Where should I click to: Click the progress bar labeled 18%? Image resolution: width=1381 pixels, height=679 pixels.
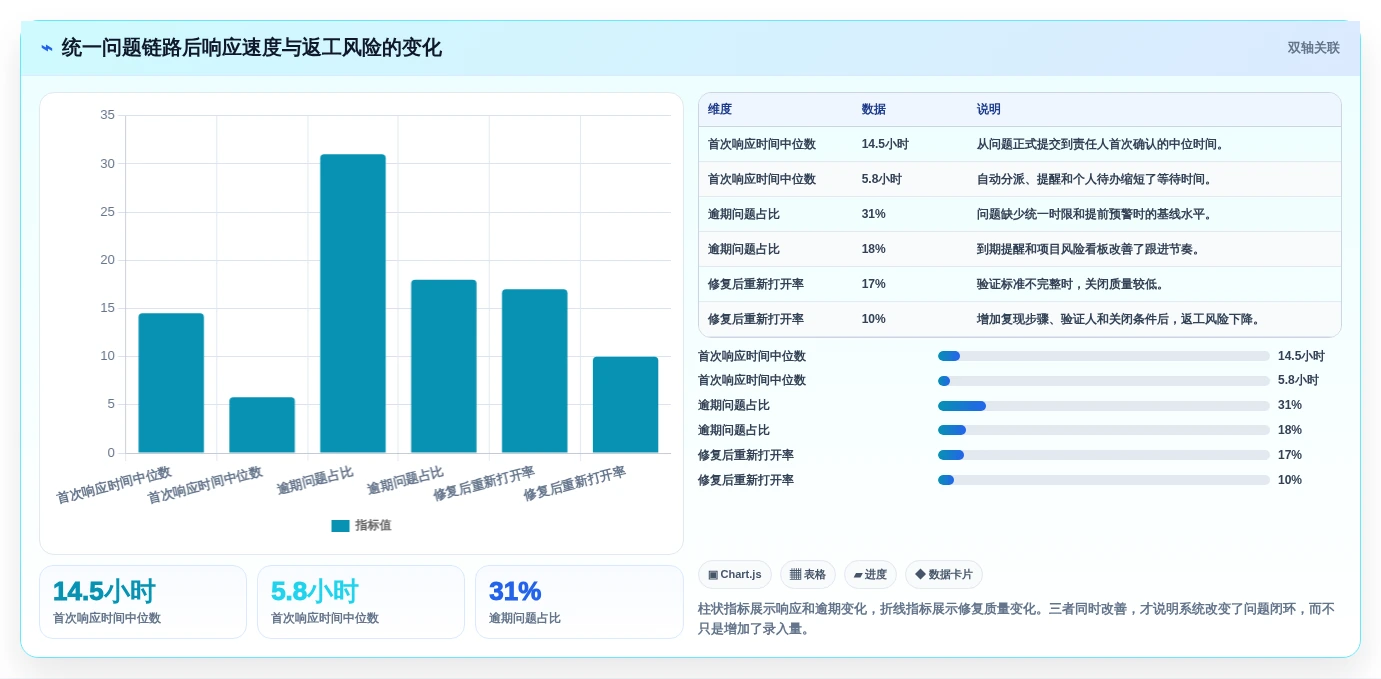click(1104, 430)
